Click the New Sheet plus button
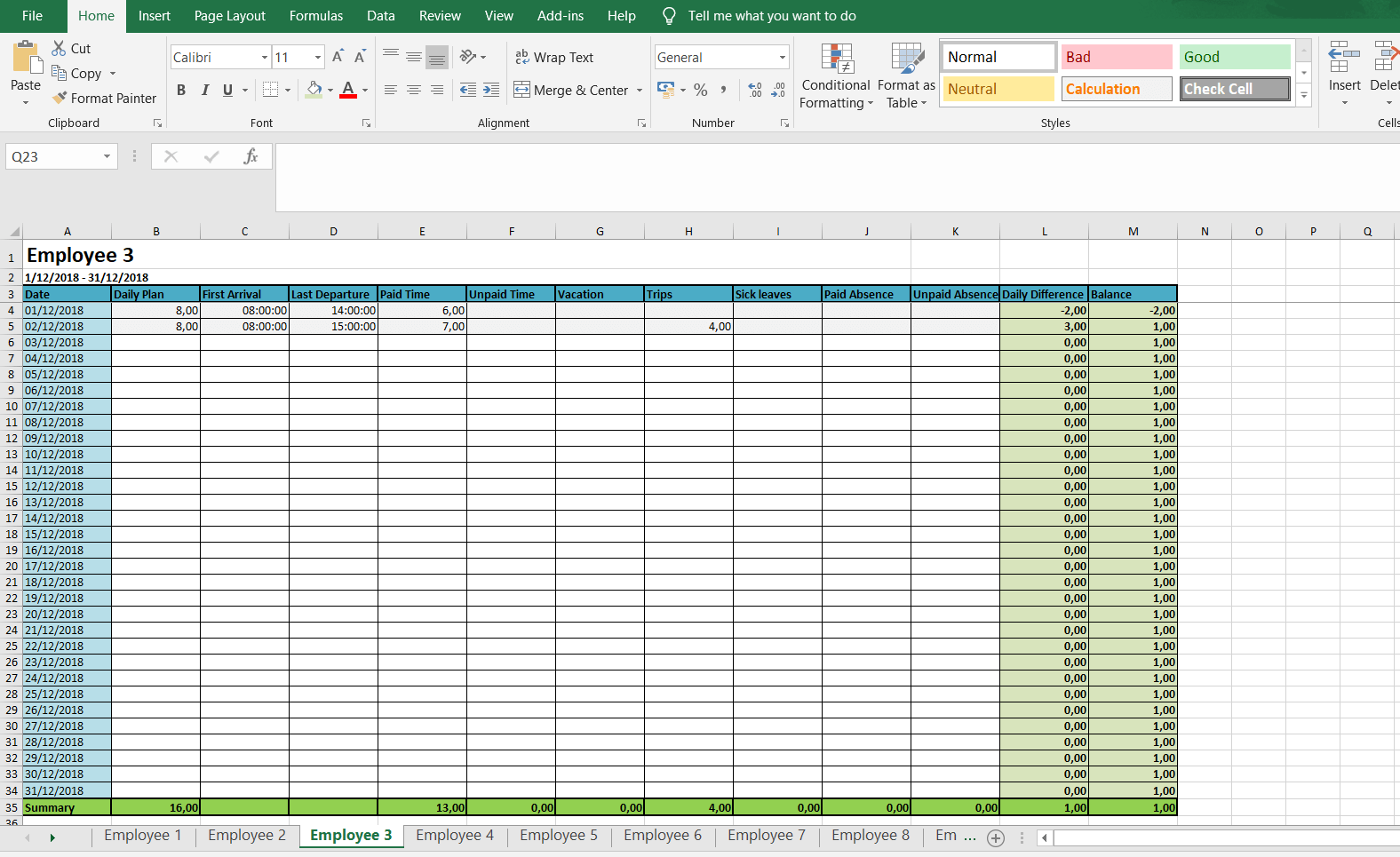The width and height of the screenshot is (1400, 857). tap(996, 837)
